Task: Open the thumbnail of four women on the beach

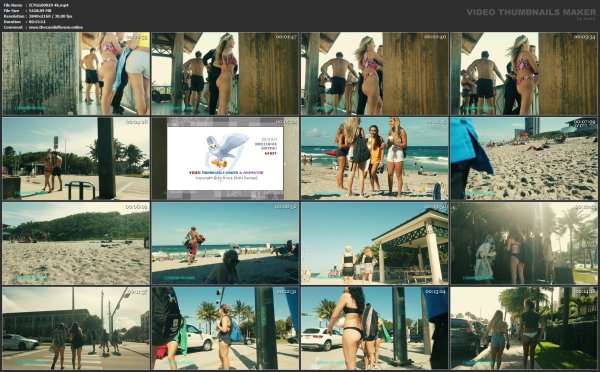Action: [375, 158]
